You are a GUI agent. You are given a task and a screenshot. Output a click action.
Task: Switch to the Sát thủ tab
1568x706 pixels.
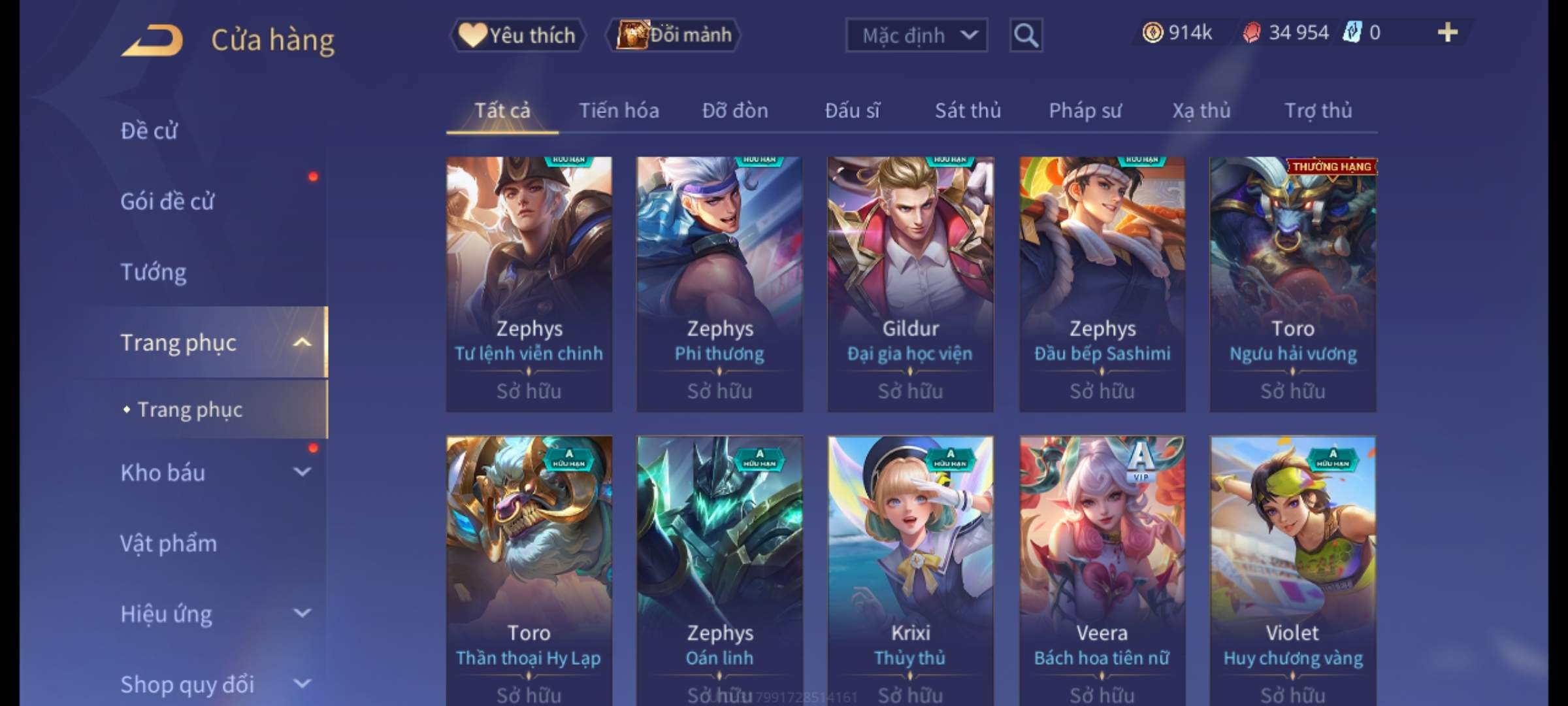click(968, 110)
